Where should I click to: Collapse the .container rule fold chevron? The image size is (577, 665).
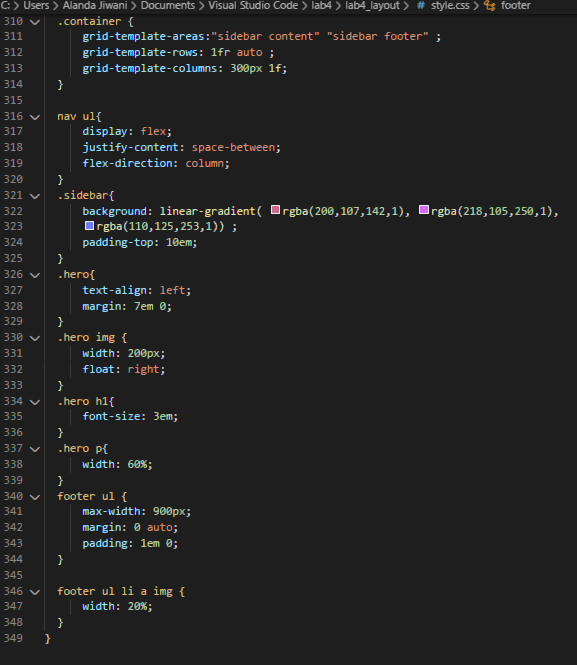point(35,22)
